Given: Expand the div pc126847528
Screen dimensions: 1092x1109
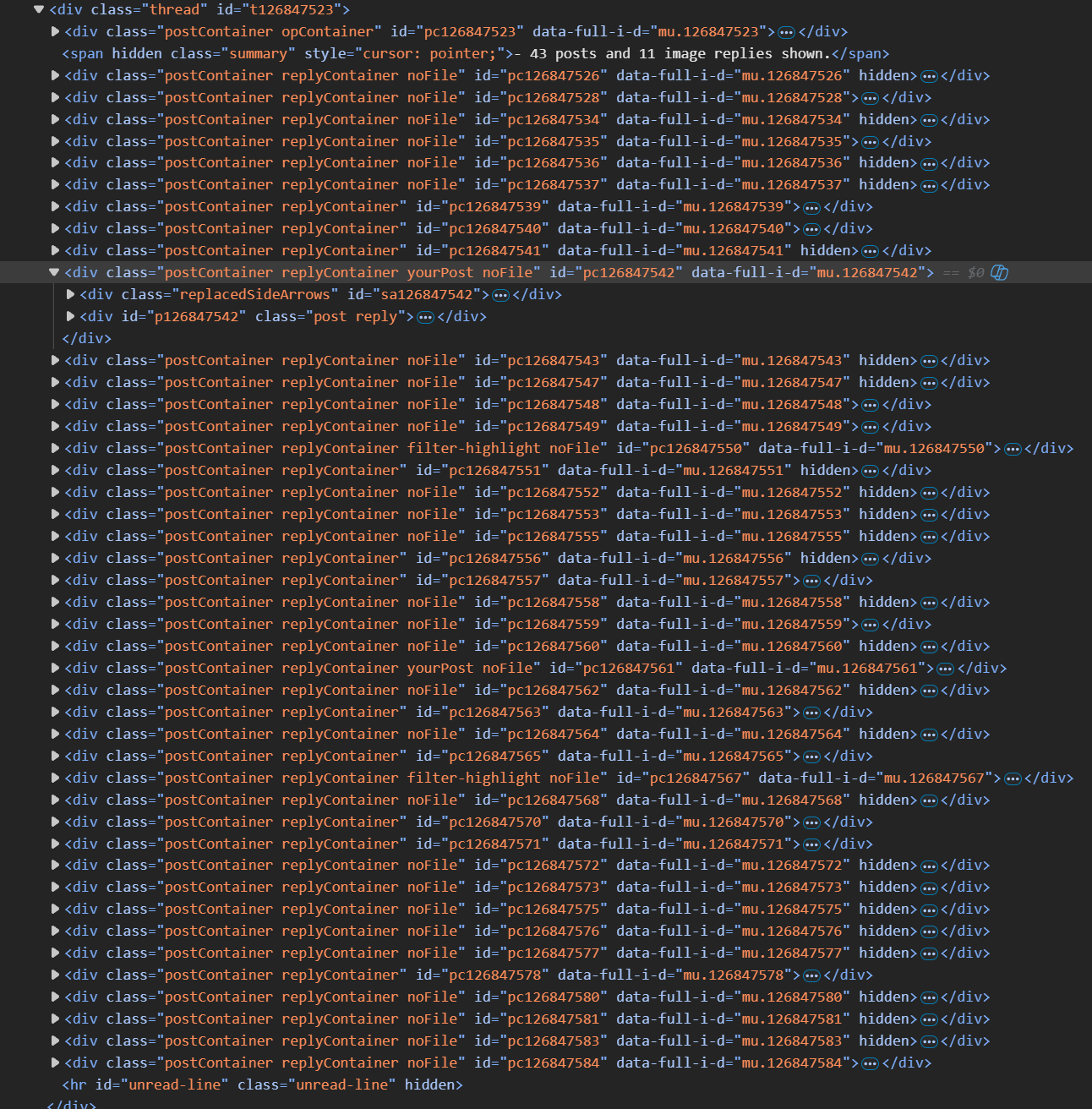Looking at the screenshot, I should [x=55, y=98].
